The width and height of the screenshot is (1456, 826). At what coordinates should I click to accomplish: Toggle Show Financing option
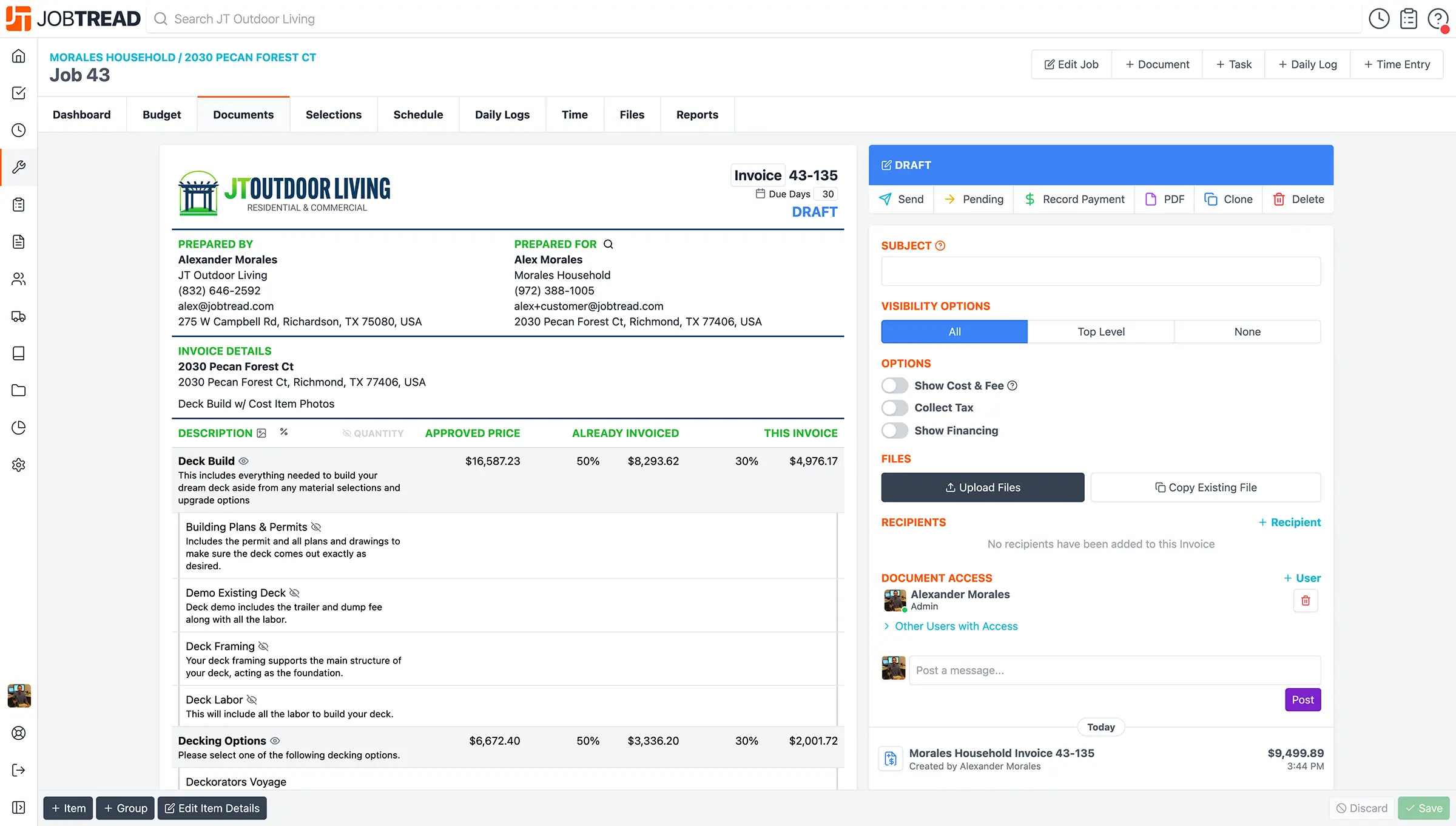[895, 430]
